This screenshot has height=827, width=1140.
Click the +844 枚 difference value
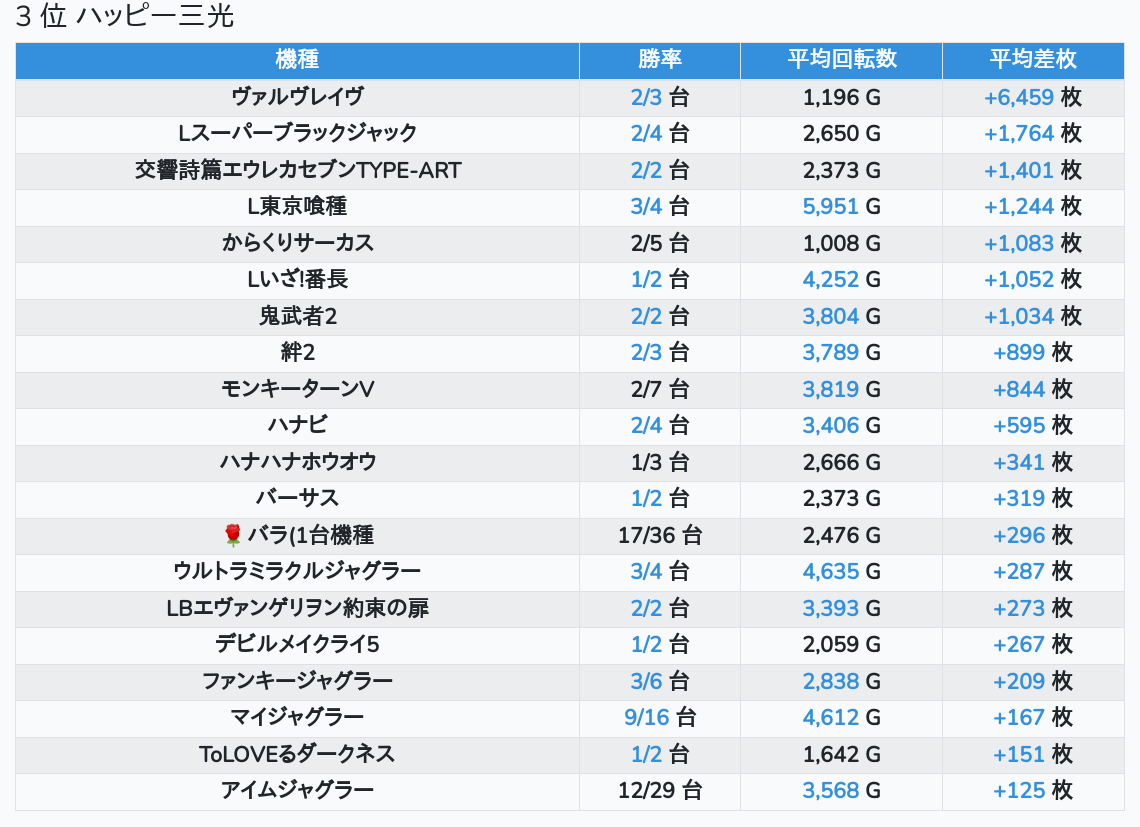(x=1033, y=389)
